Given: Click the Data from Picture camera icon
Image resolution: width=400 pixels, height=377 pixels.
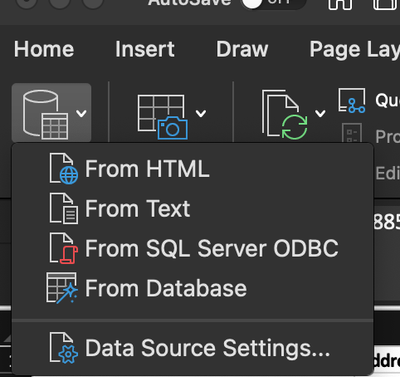Looking at the screenshot, I should [163, 117].
